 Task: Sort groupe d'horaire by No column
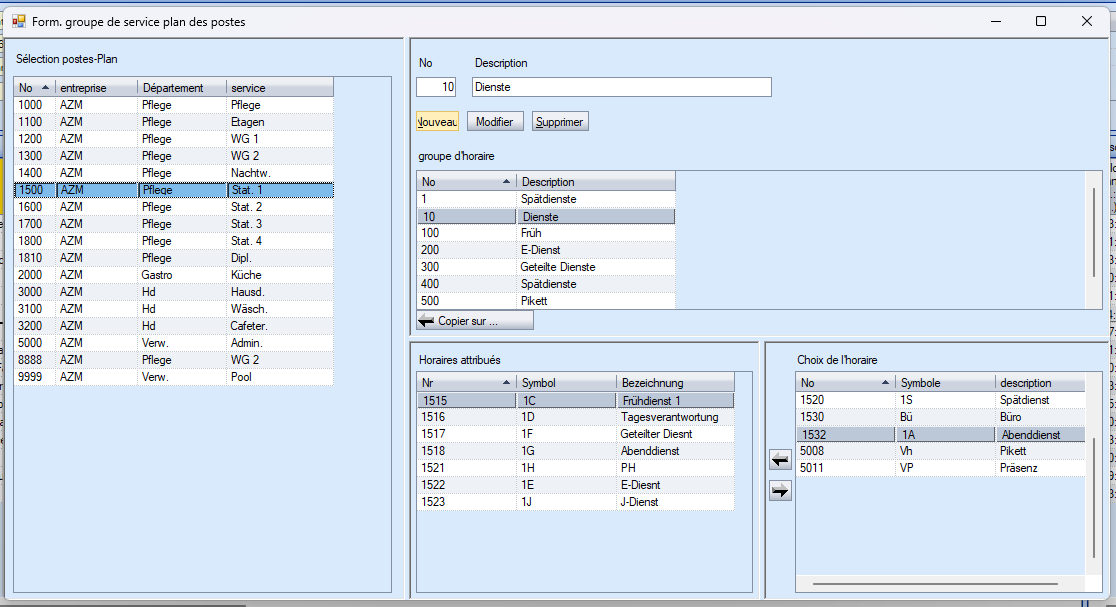(x=465, y=182)
